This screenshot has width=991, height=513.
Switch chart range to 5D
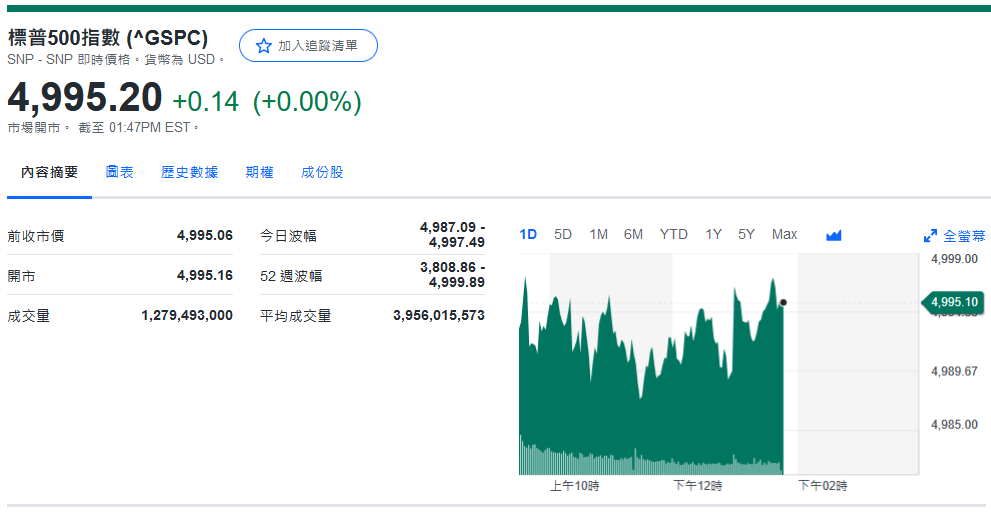coord(563,234)
